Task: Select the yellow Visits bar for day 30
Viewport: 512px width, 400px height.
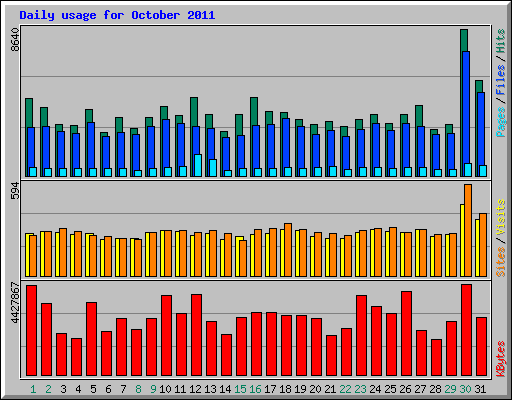Action: click(x=462, y=240)
